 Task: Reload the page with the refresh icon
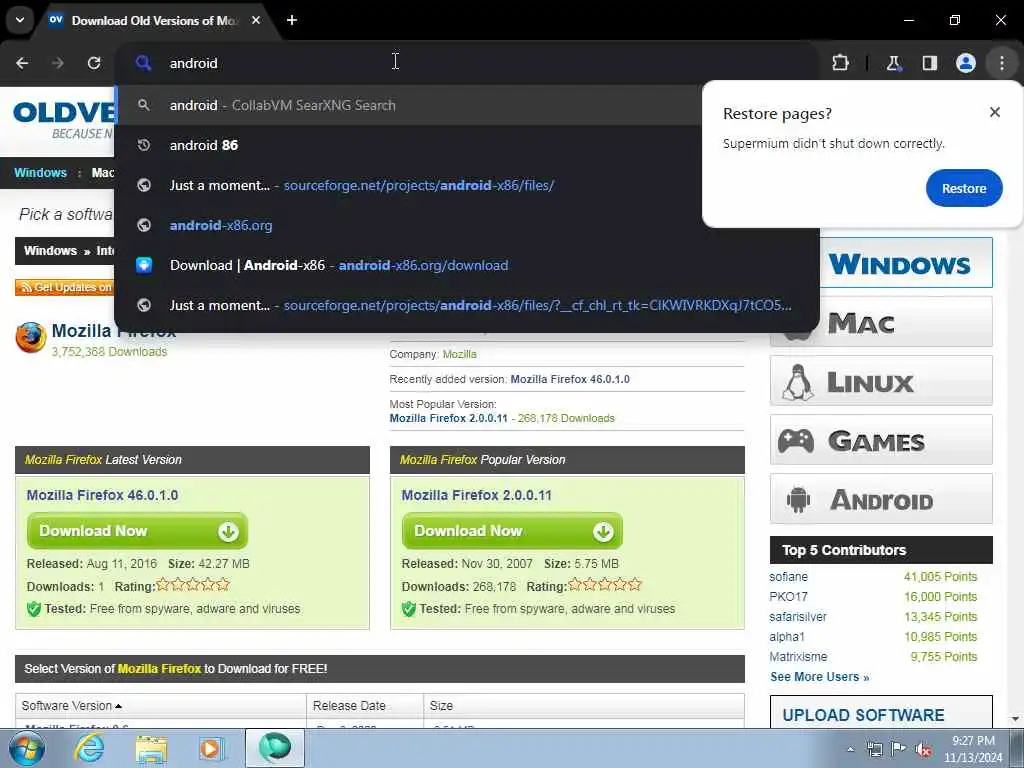(94, 63)
